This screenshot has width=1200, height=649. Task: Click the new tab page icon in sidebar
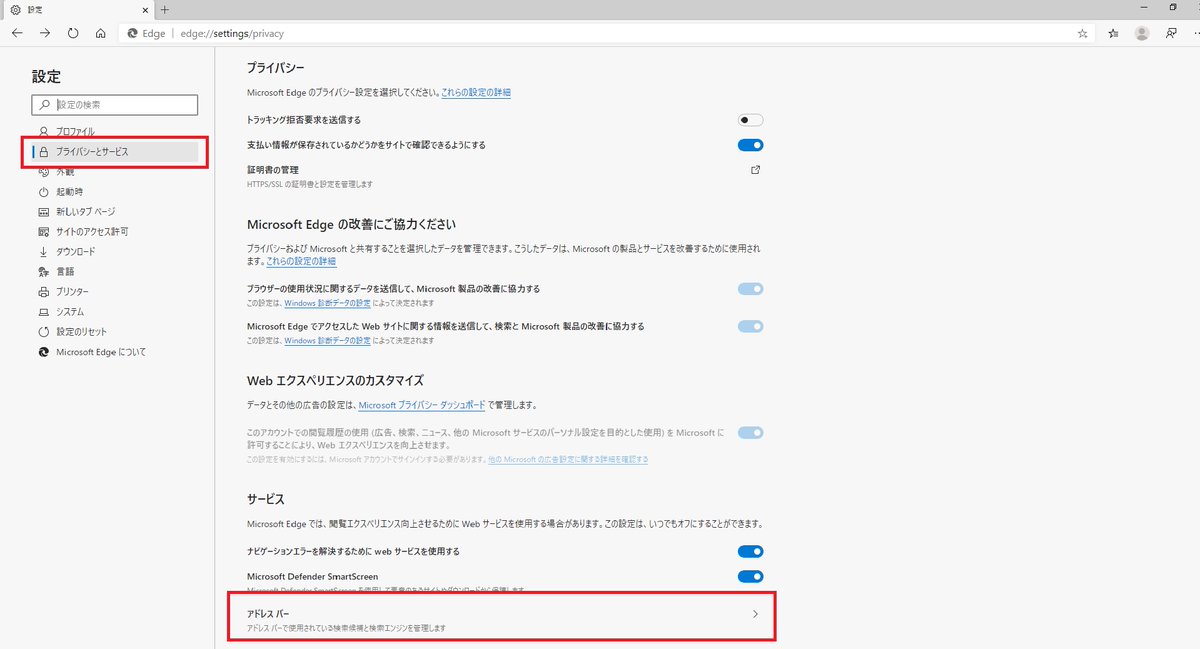pyautogui.click(x=43, y=211)
